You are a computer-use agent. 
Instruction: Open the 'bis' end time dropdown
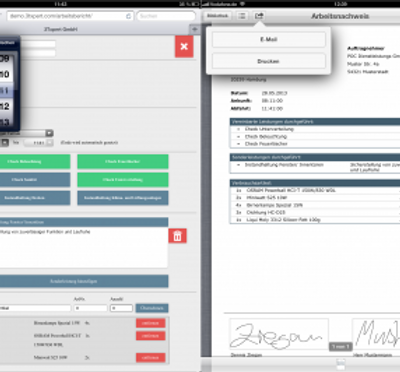tap(38, 143)
